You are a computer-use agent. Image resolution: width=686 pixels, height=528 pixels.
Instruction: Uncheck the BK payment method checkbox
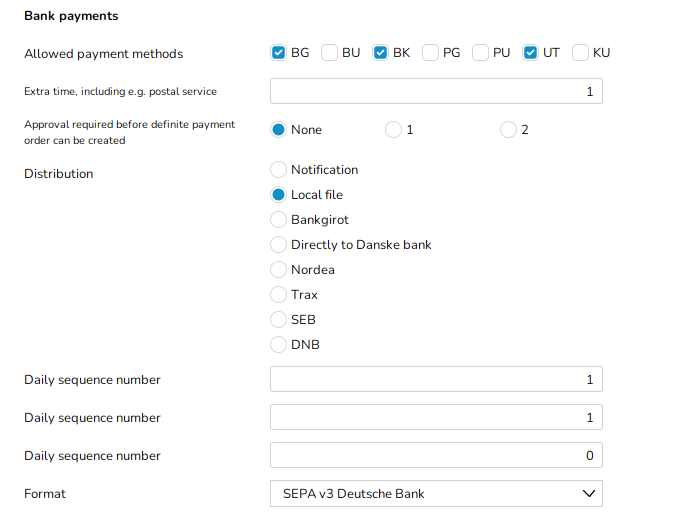[380, 53]
